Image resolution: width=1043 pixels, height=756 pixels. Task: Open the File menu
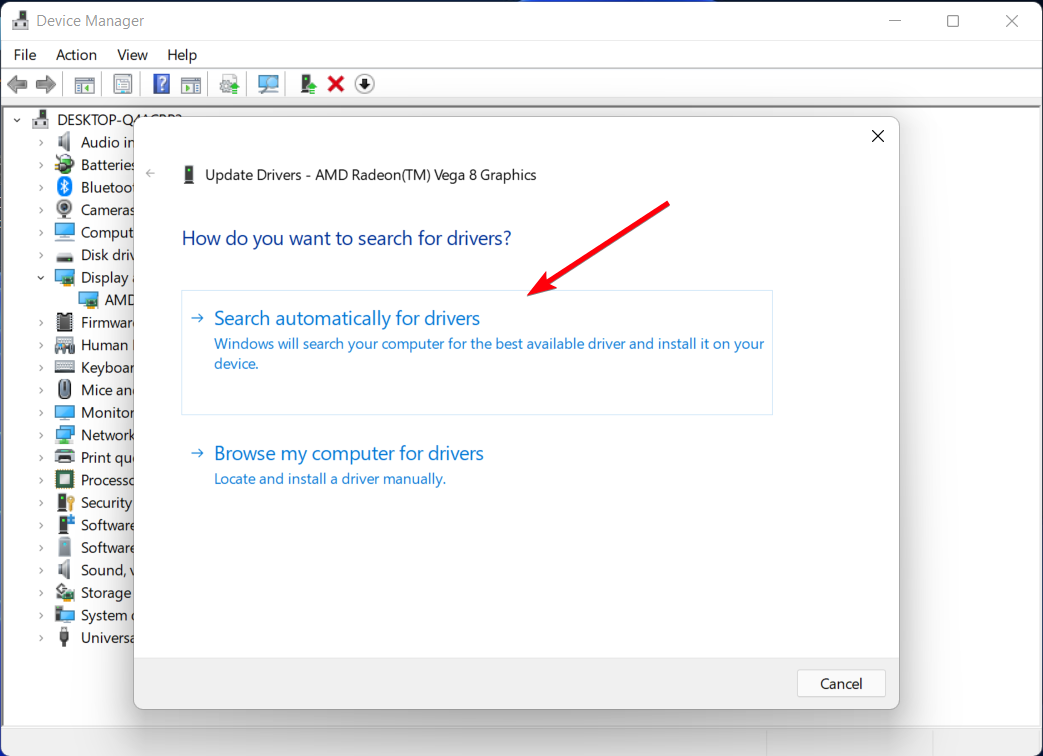25,55
